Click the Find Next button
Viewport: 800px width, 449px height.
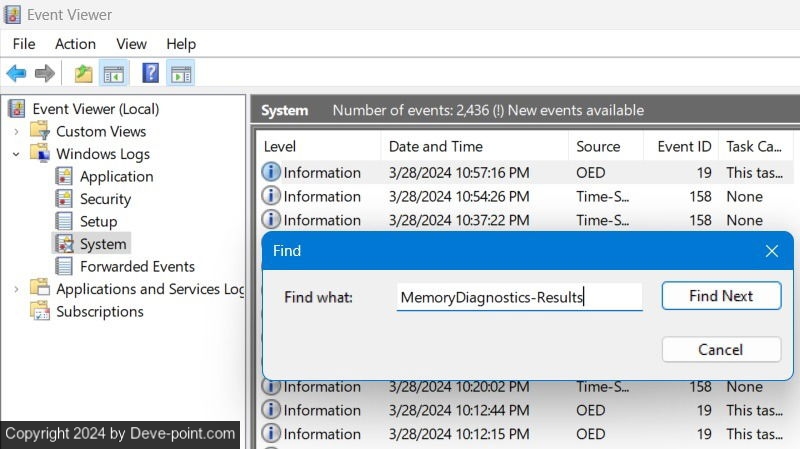[x=721, y=296]
